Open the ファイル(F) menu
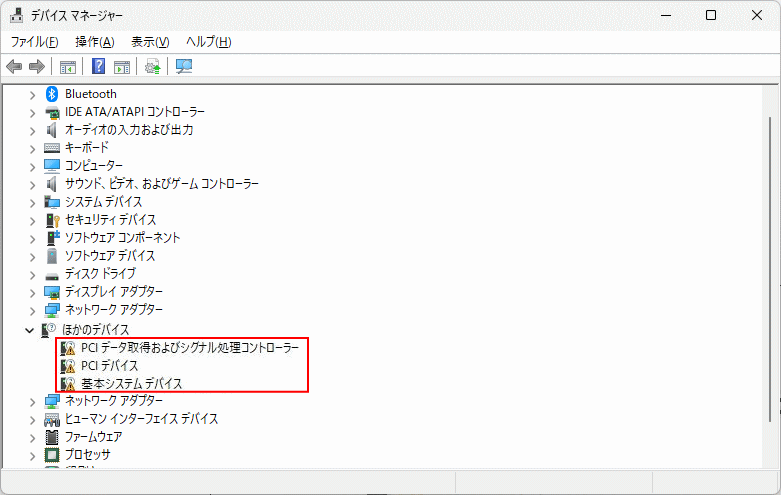Screen dimensions: 781x495 tap(34, 42)
